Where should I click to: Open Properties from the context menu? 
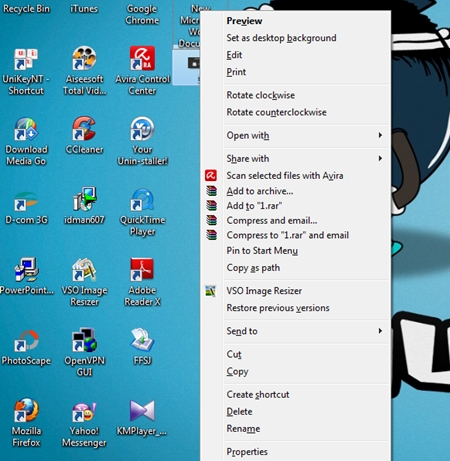coord(247,452)
